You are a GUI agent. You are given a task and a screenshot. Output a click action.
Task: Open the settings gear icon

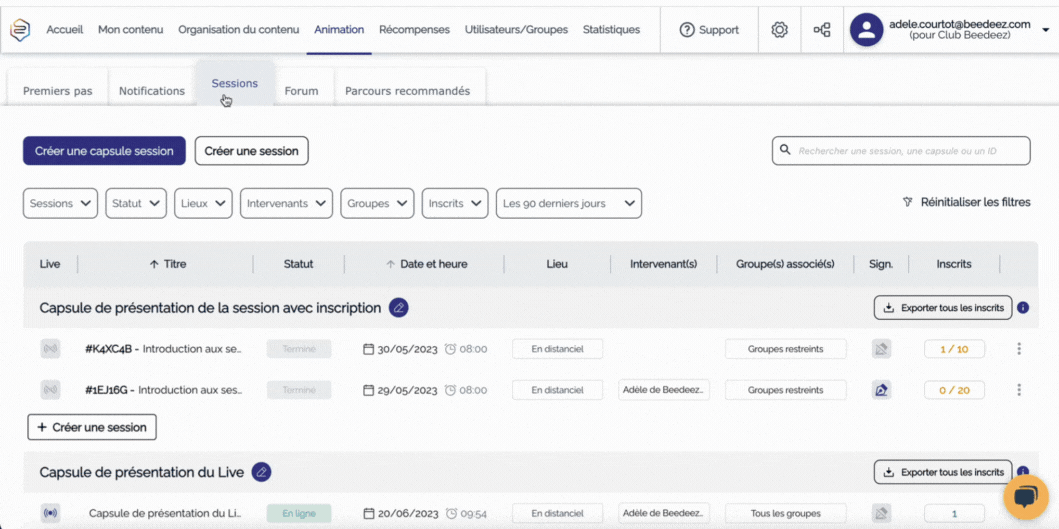(779, 30)
